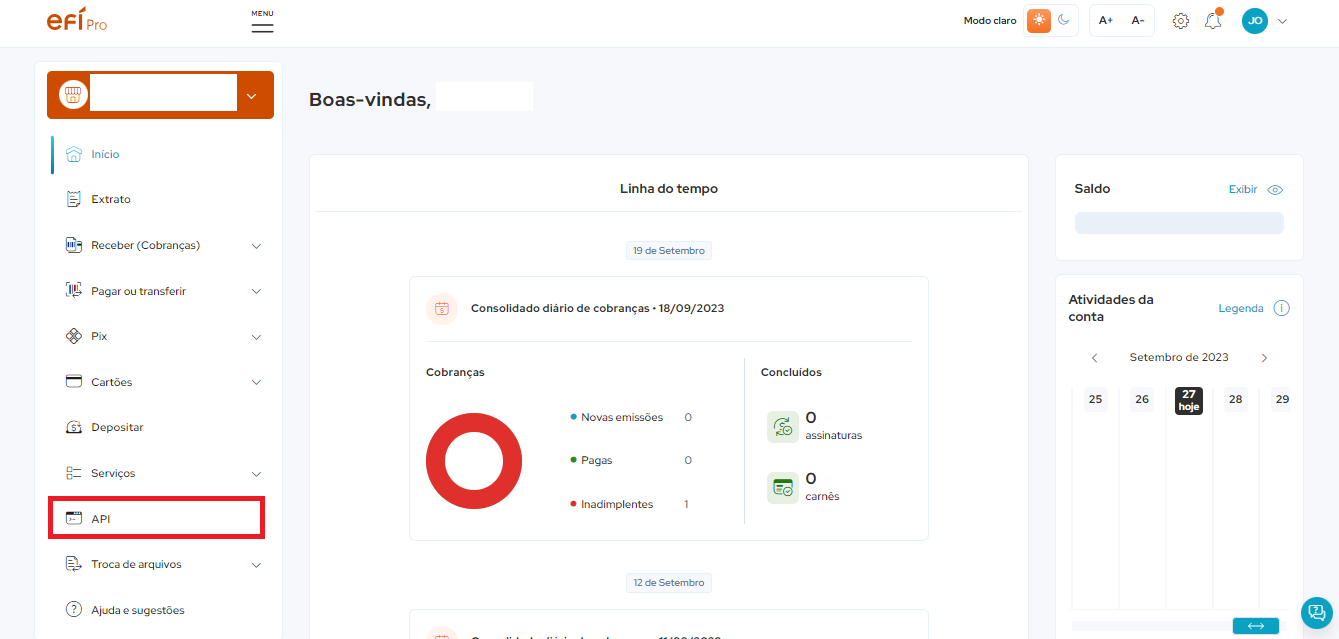Go to next month in the calendar

coord(1264,358)
